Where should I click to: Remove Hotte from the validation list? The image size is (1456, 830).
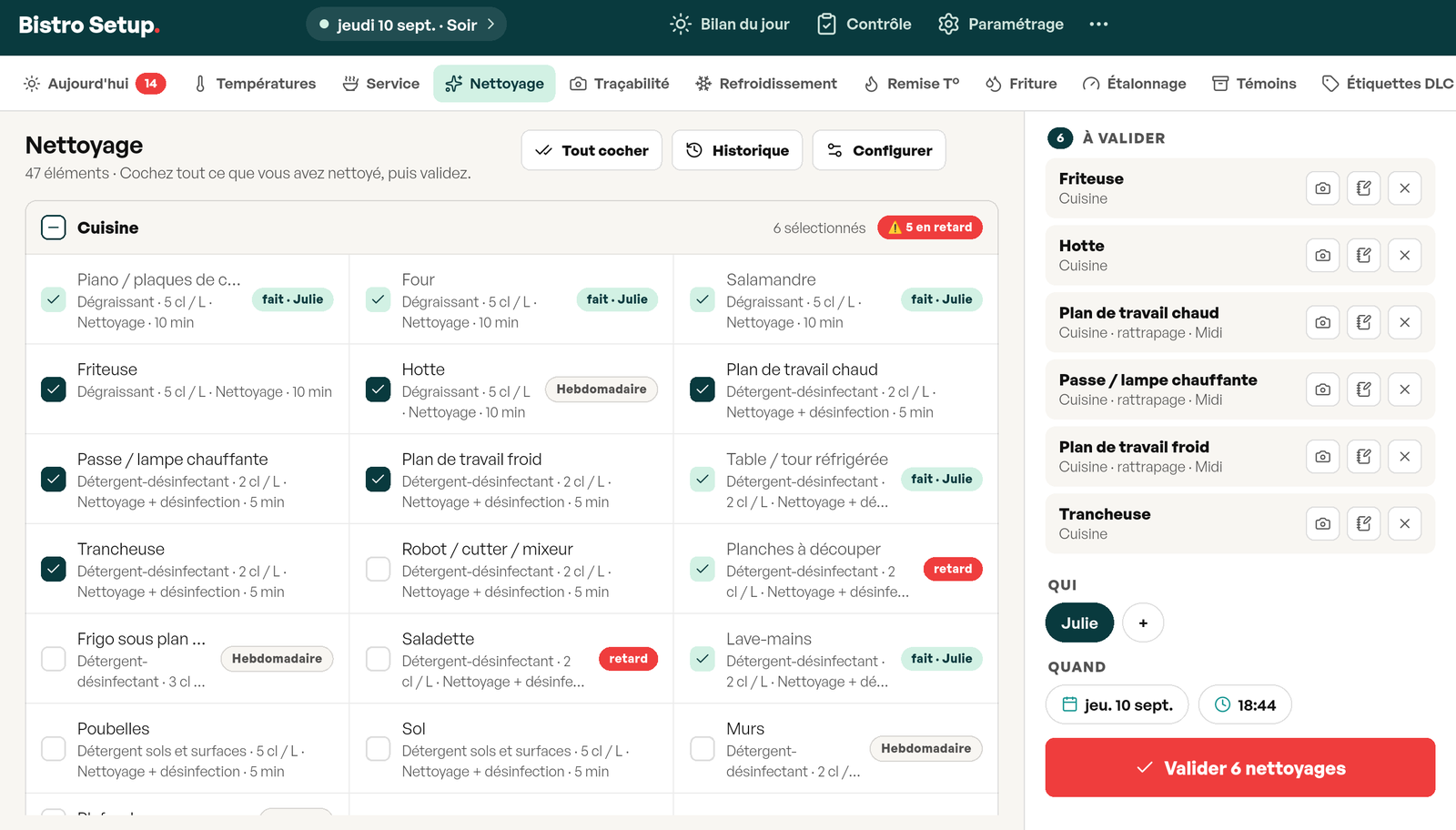1405,256
